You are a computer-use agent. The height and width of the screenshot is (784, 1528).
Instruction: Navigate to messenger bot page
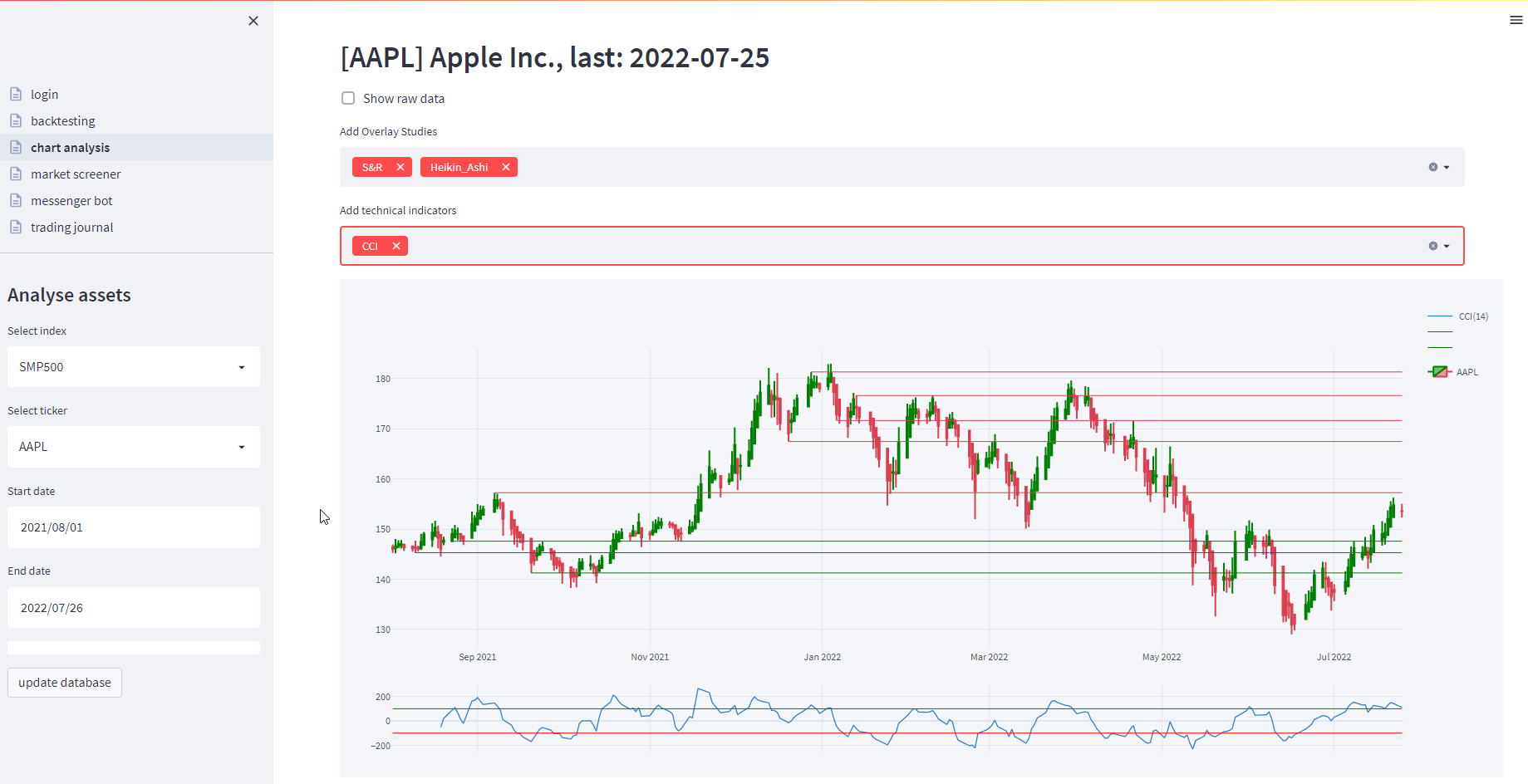click(71, 200)
